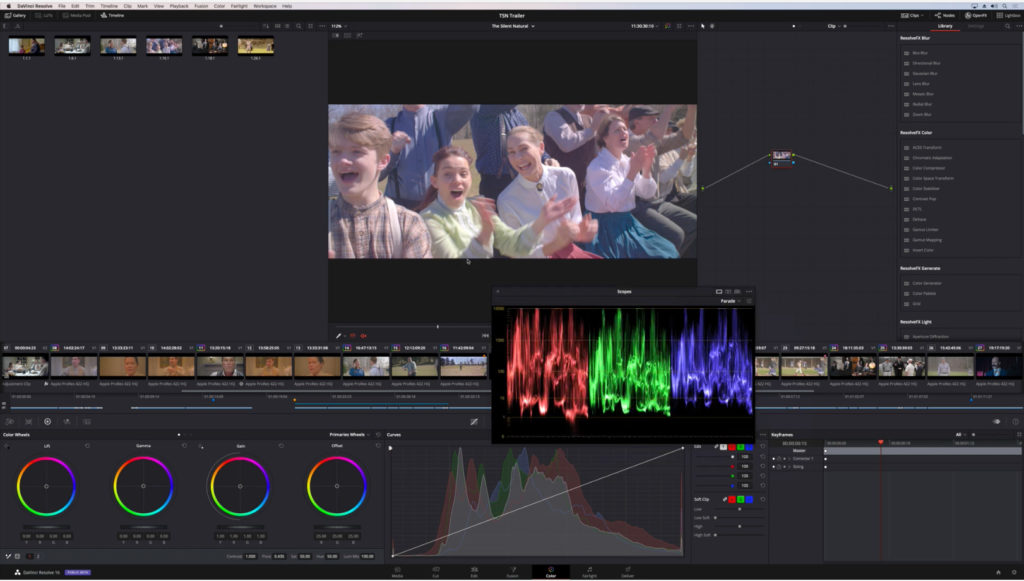
Task: Open the scopes panel options menu
Action: pyautogui.click(x=749, y=291)
